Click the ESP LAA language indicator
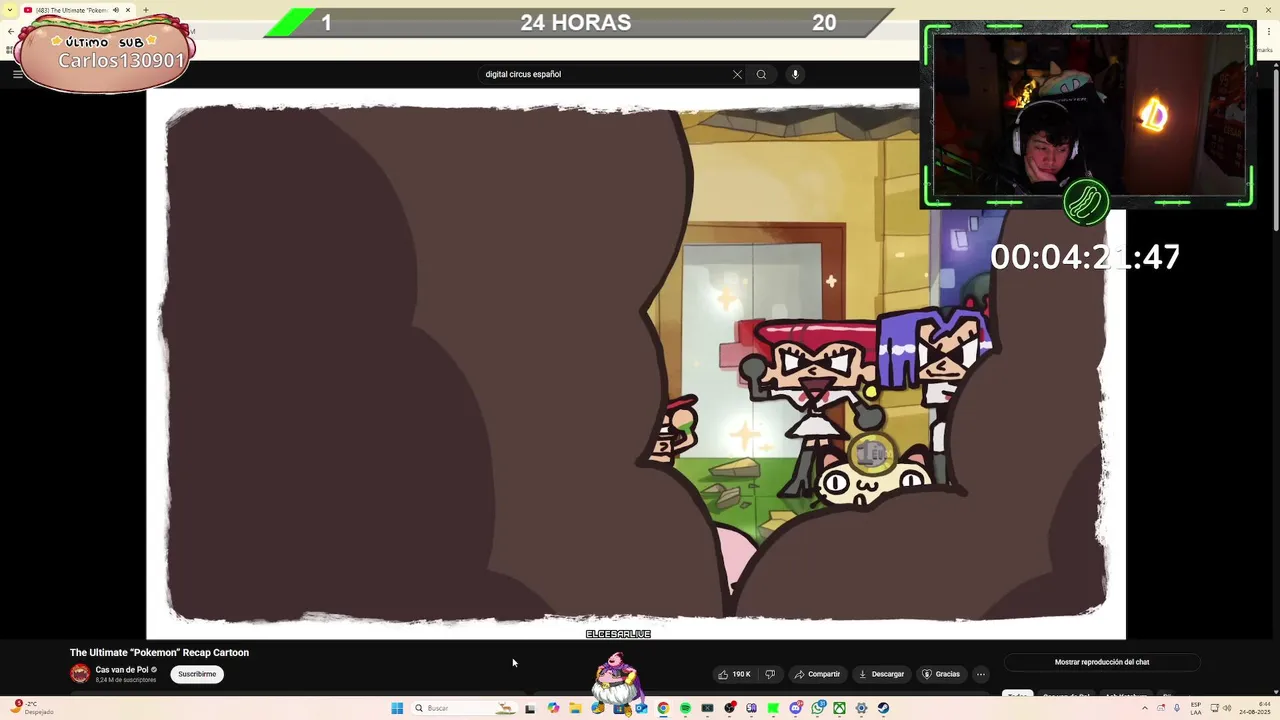Image resolution: width=1280 pixels, height=720 pixels. tap(1196, 708)
